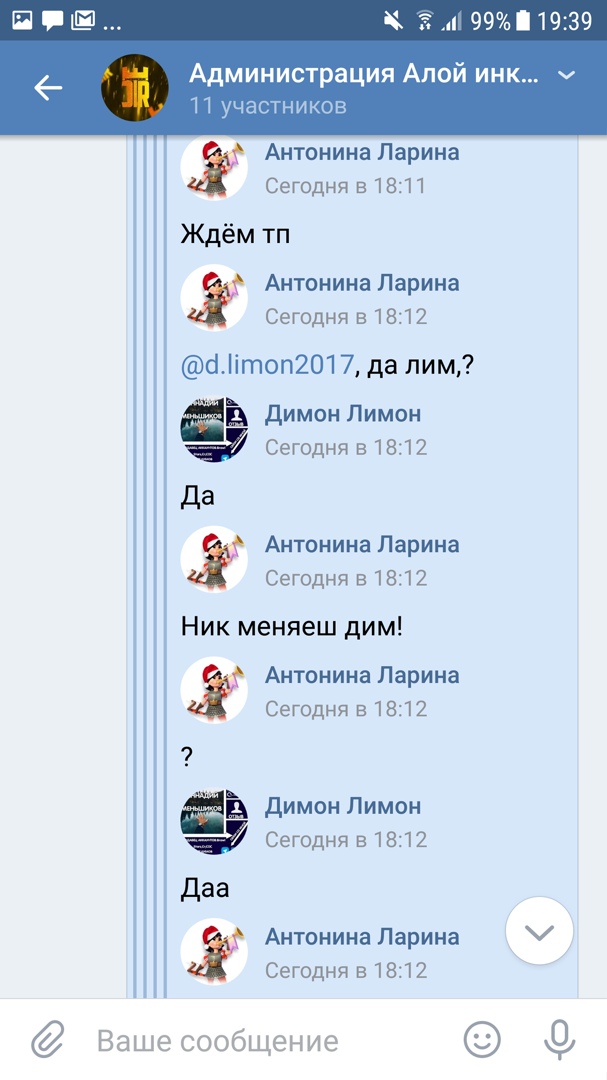Expand chat options chevron next to title
Image resolution: width=607 pixels, height=1080 pixels.
[x=566, y=74]
